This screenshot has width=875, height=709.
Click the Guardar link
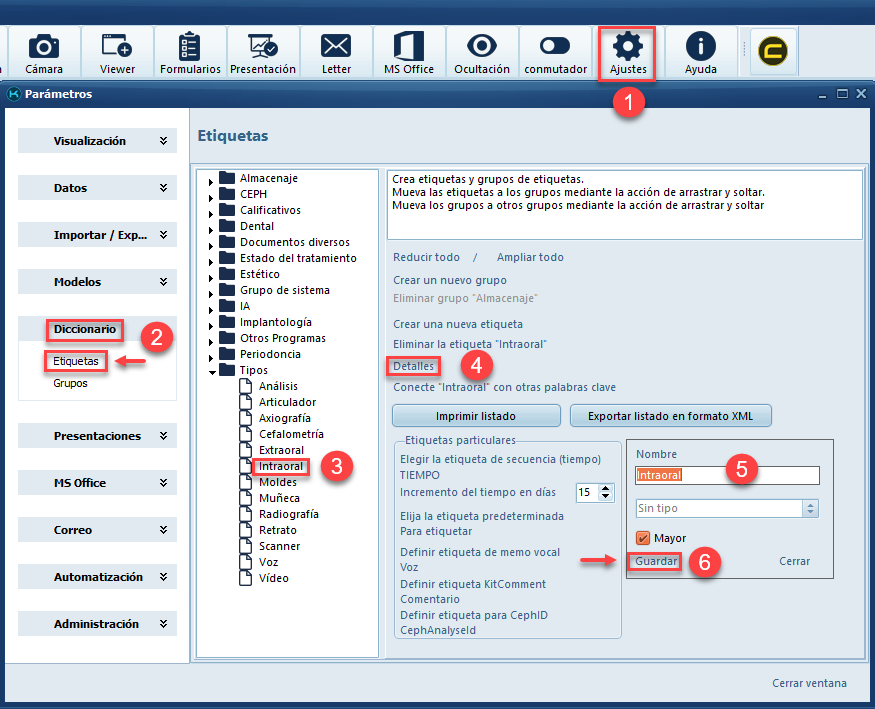(656, 561)
